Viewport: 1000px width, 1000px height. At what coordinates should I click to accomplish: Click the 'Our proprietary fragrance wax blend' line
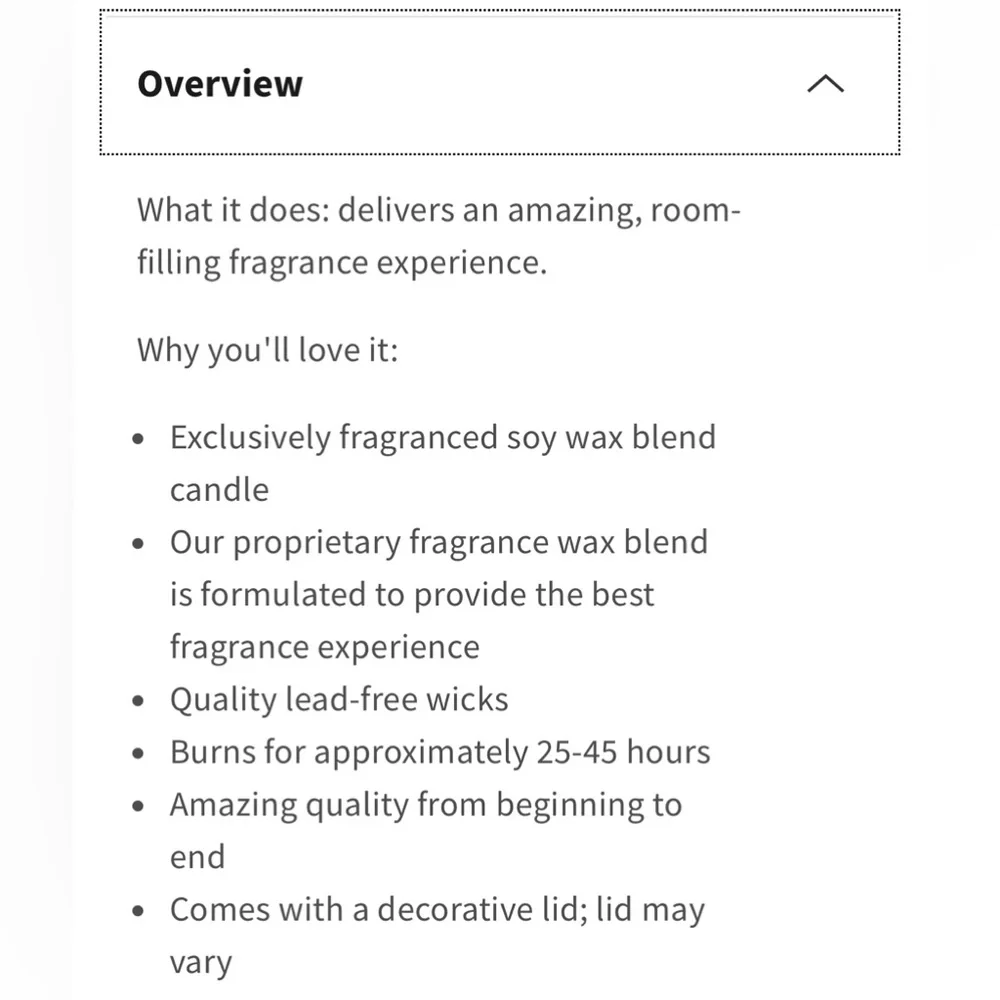439,543
